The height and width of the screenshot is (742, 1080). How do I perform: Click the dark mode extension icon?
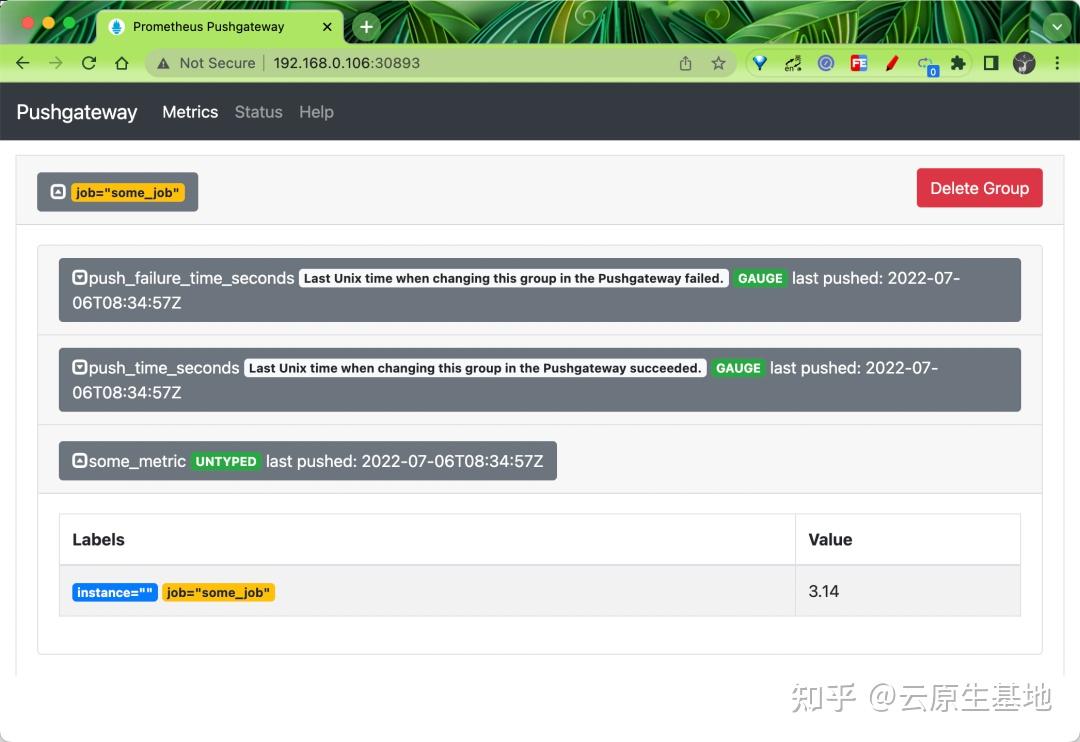[x=990, y=62]
